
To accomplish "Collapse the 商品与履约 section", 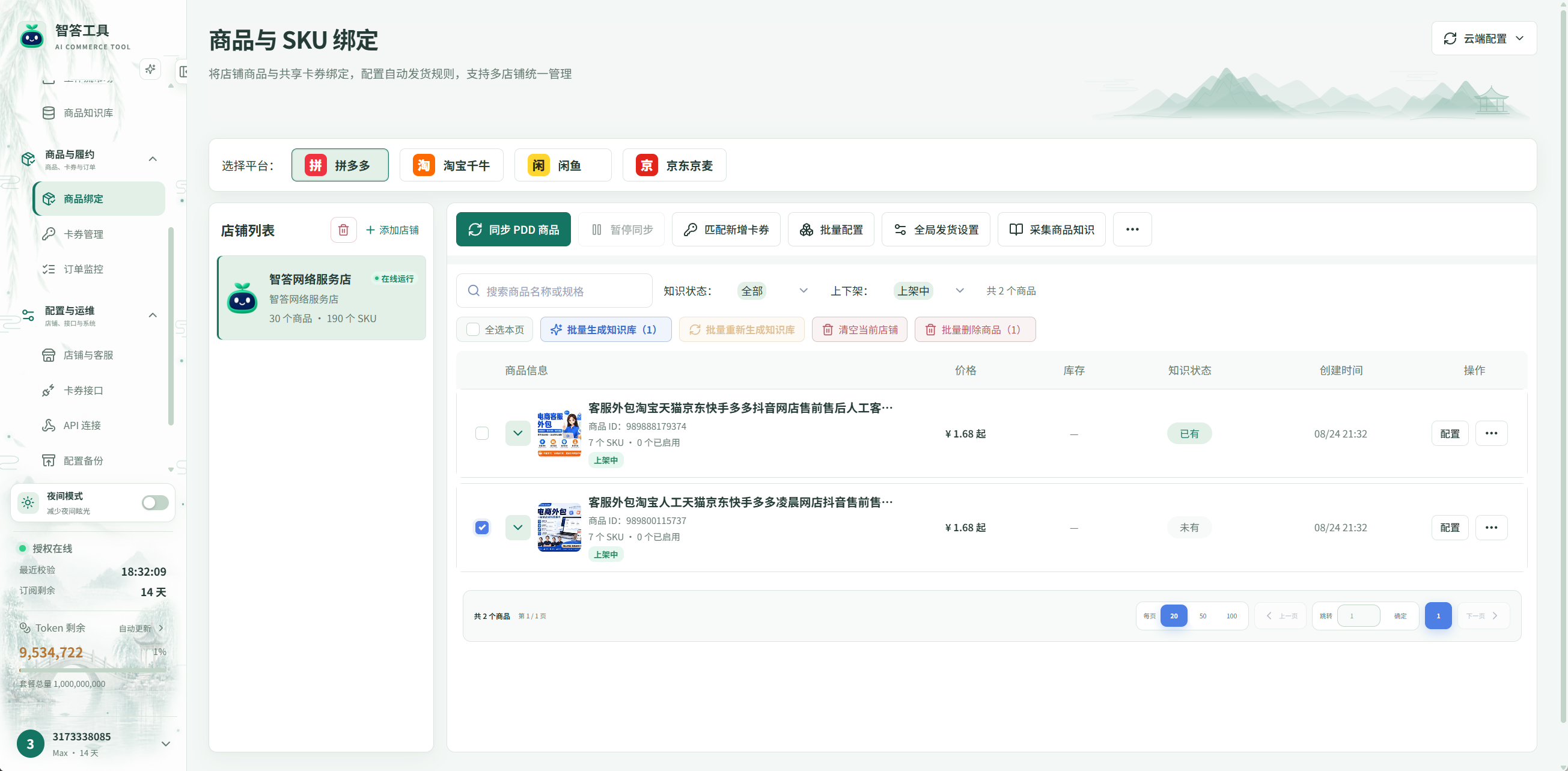I will [x=153, y=159].
